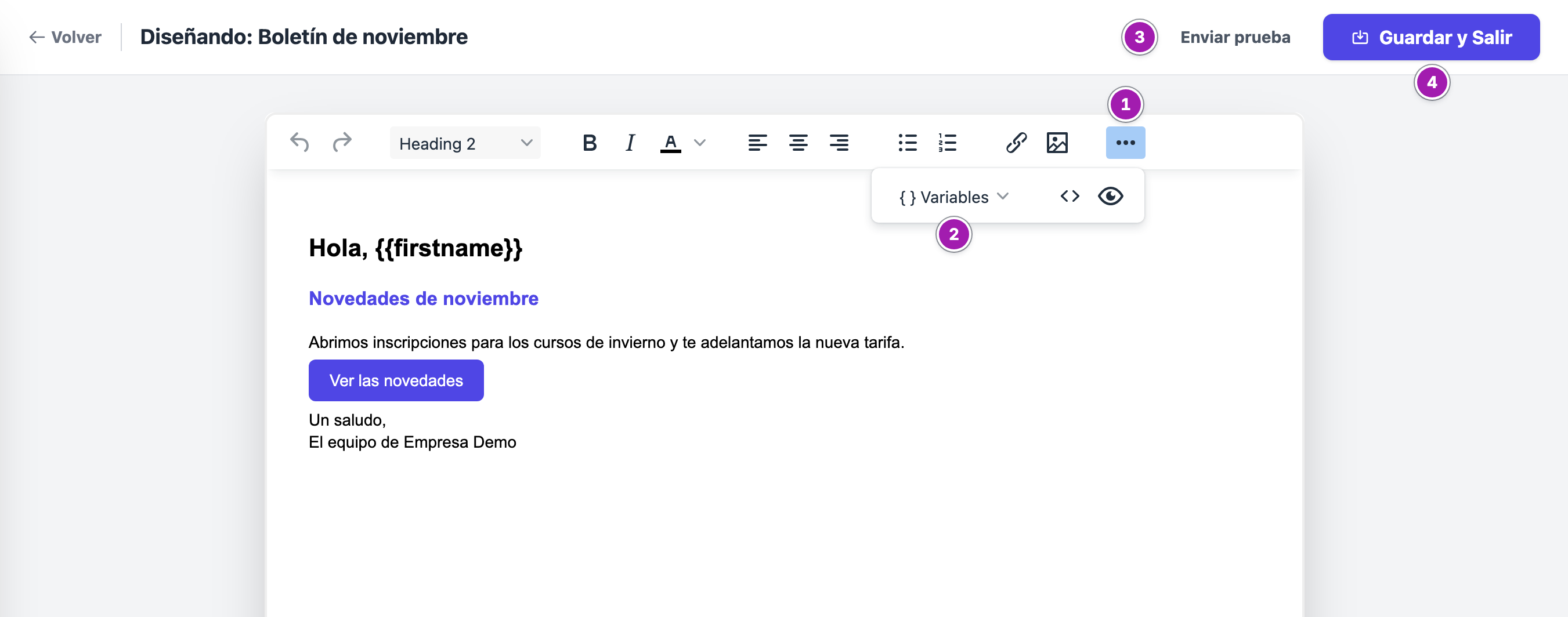Open the Heading 2 style dropdown
This screenshot has width=1568, height=617.
[x=465, y=143]
